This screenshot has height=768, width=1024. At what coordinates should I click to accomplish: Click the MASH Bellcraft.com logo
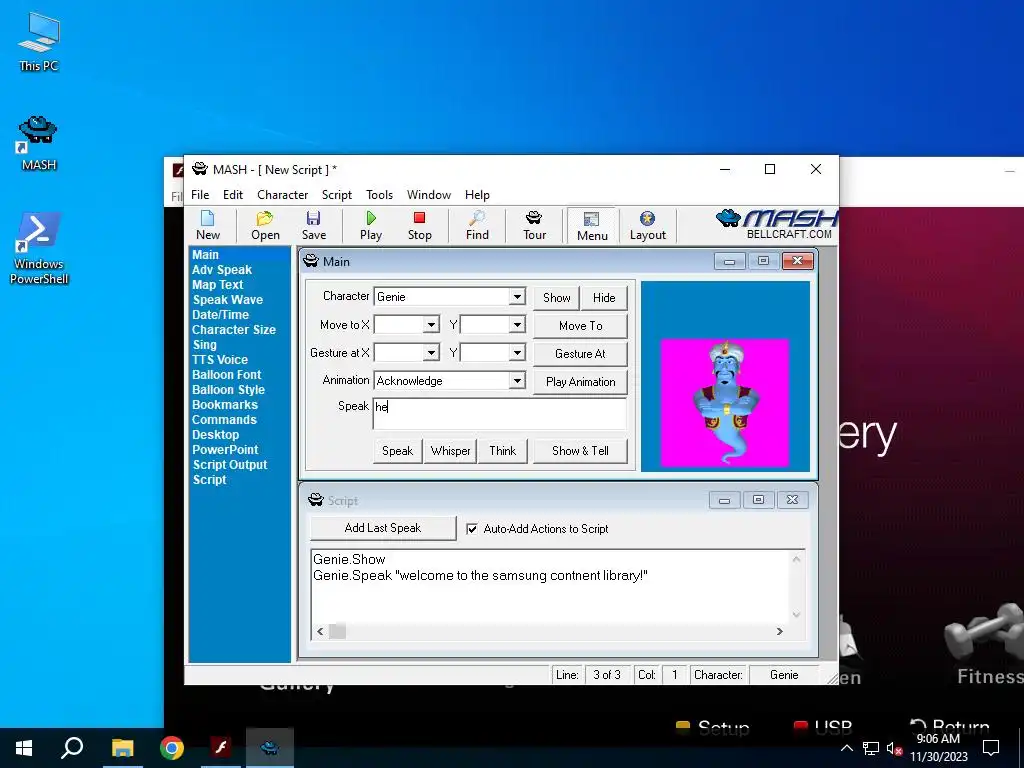pyautogui.click(x=776, y=224)
